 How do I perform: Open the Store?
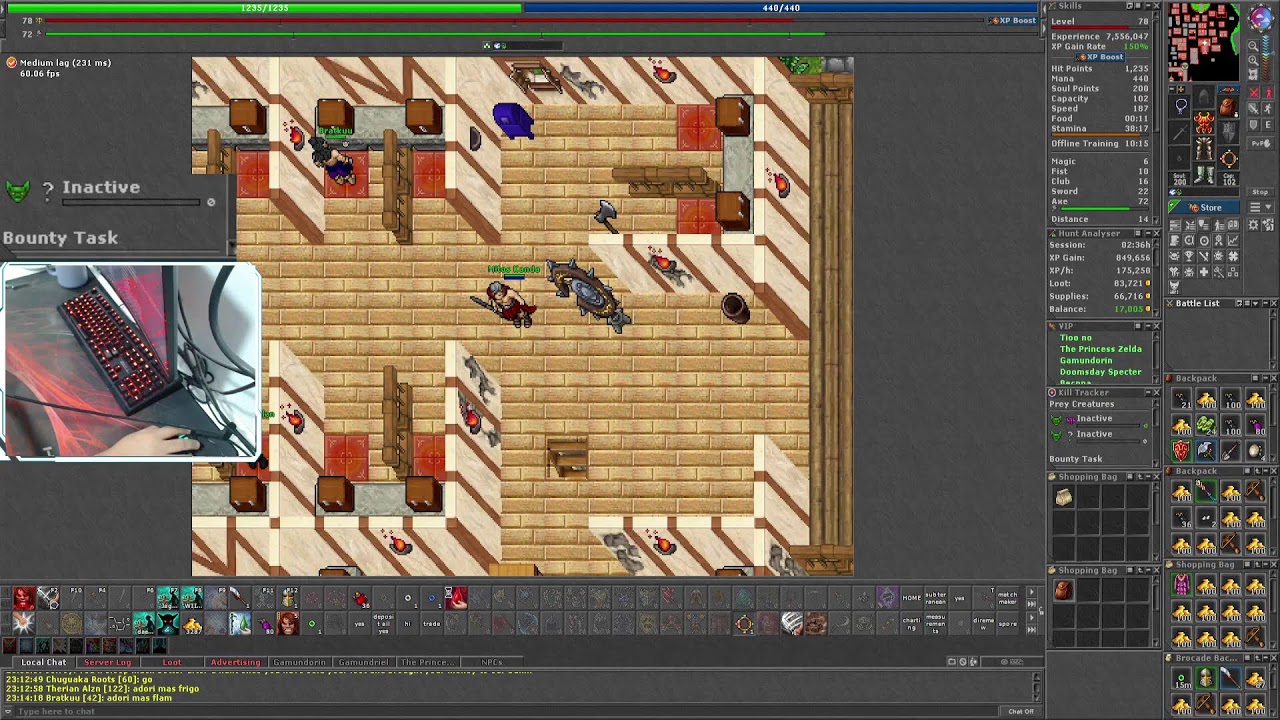click(x=1204, y=207)
